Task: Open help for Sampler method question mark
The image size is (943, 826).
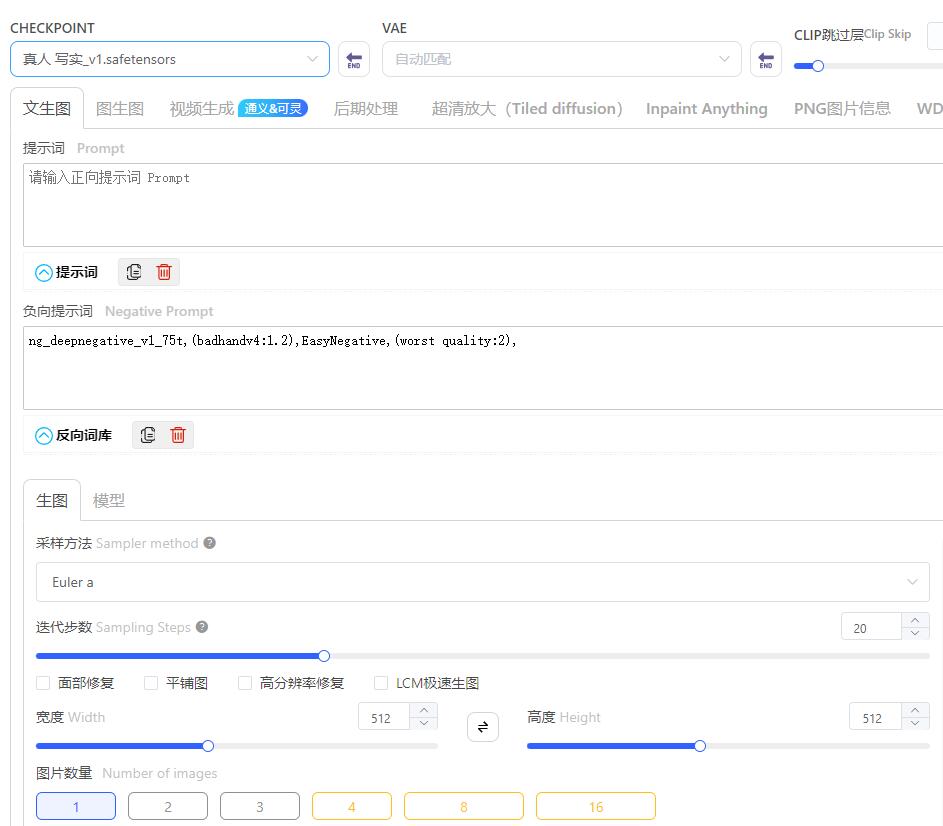Action: 209,543
